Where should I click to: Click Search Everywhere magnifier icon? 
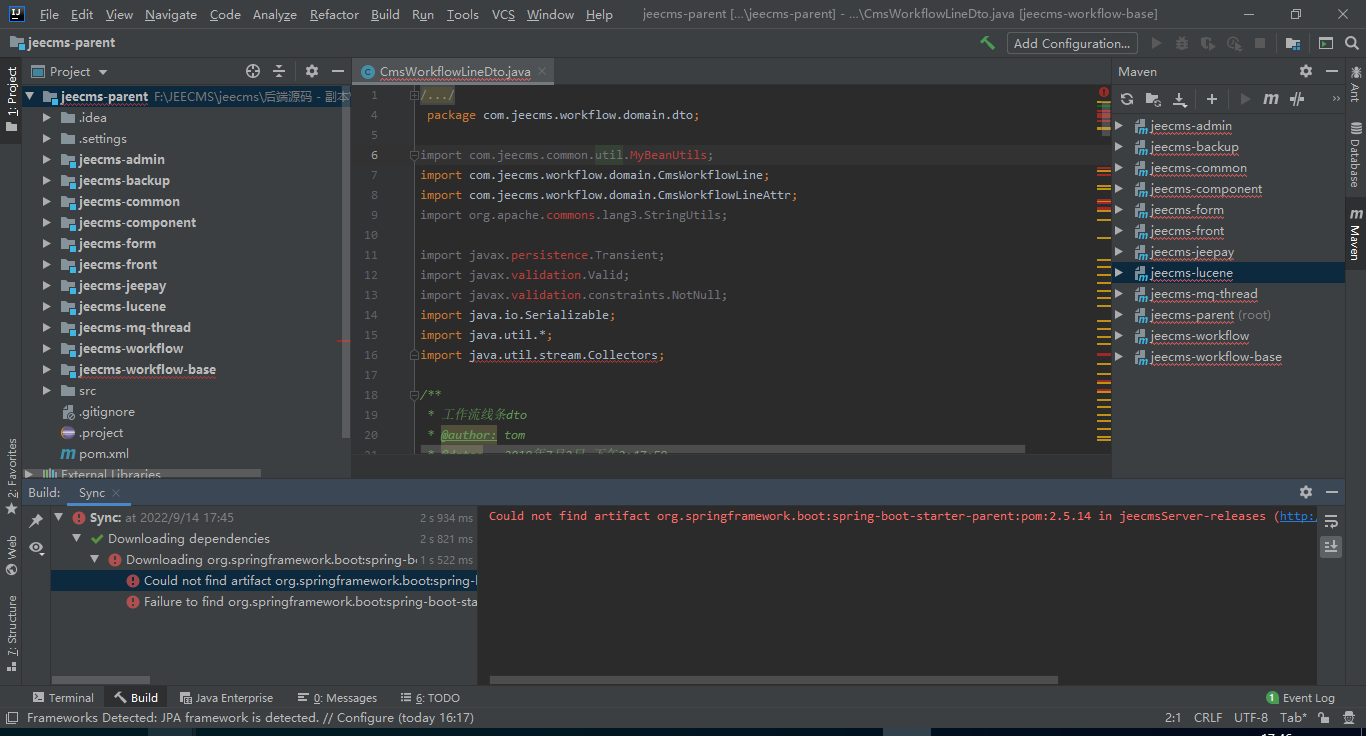coord(1352,43)
